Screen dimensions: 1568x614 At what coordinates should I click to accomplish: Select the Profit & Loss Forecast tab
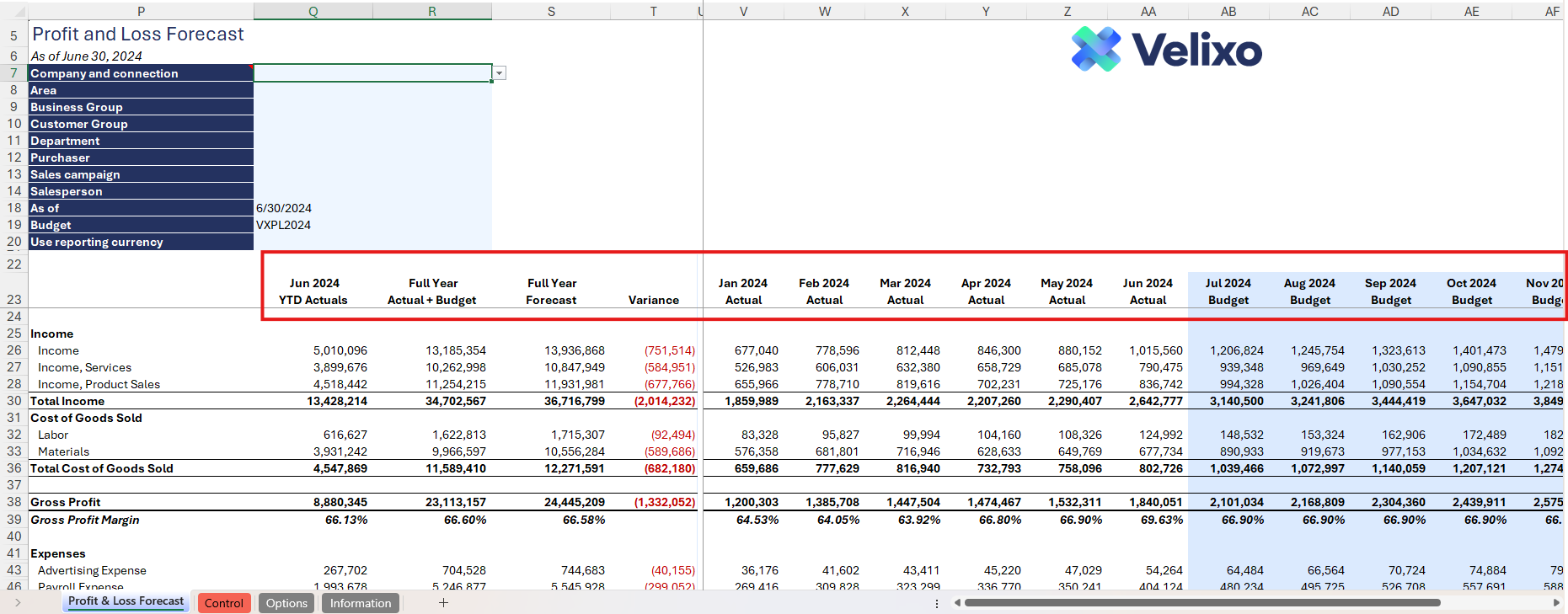pyautogui.click(x=126, y=601)
